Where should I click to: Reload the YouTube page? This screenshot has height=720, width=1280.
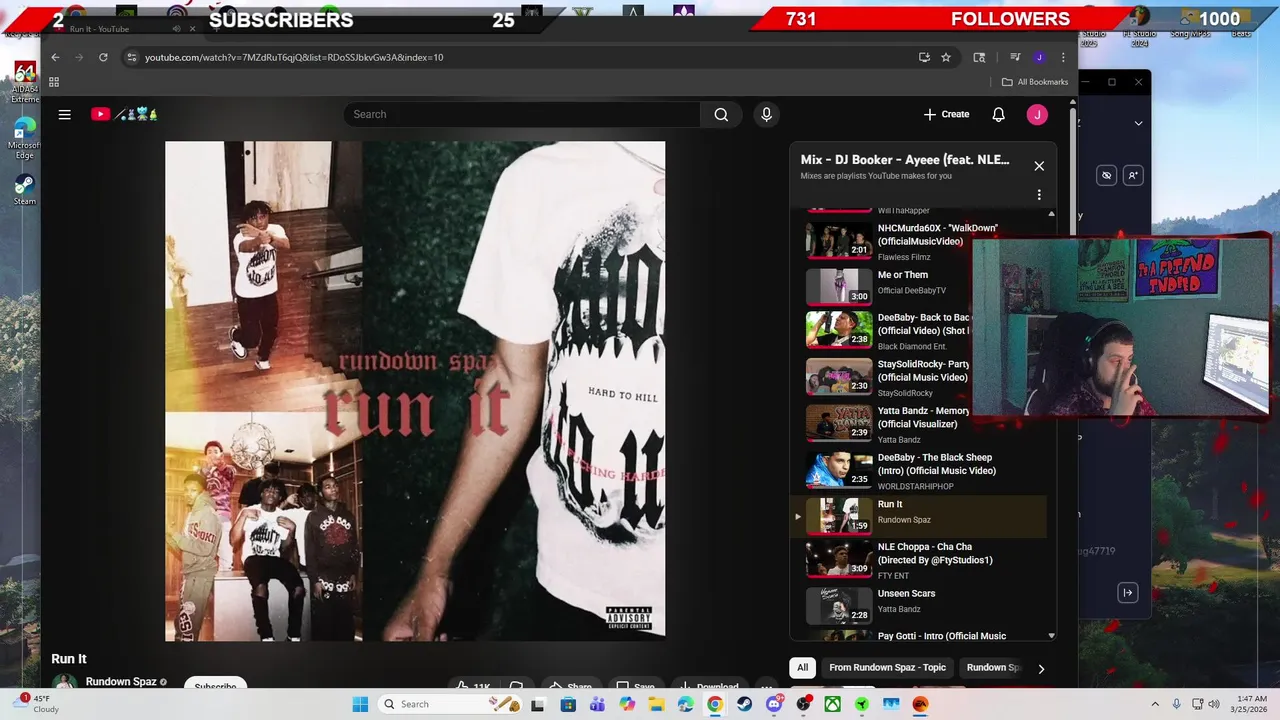[x=103, y=57]
